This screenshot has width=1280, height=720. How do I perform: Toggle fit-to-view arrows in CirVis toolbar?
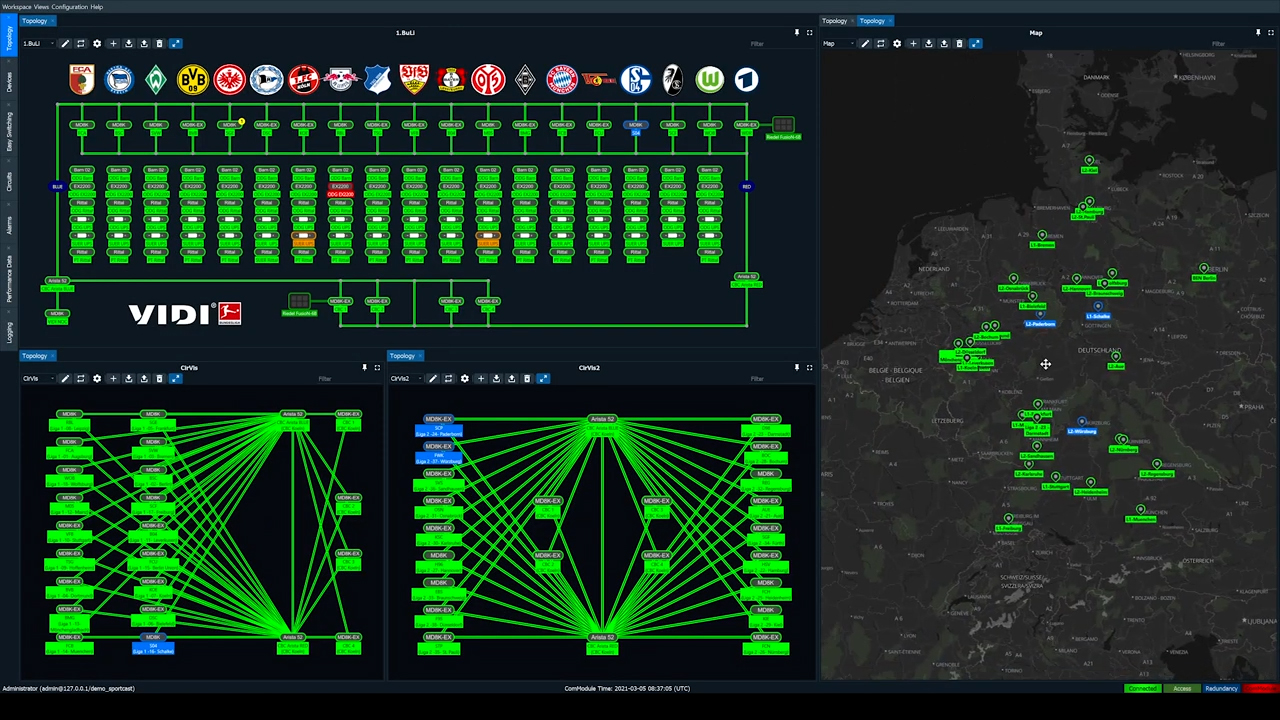click(x=175, y=379)
